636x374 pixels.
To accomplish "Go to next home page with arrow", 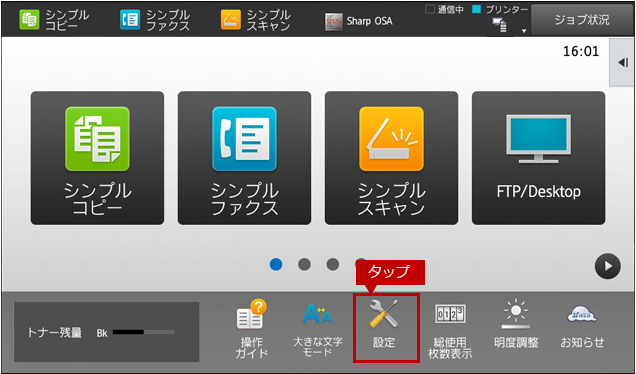I will point(608,266).
